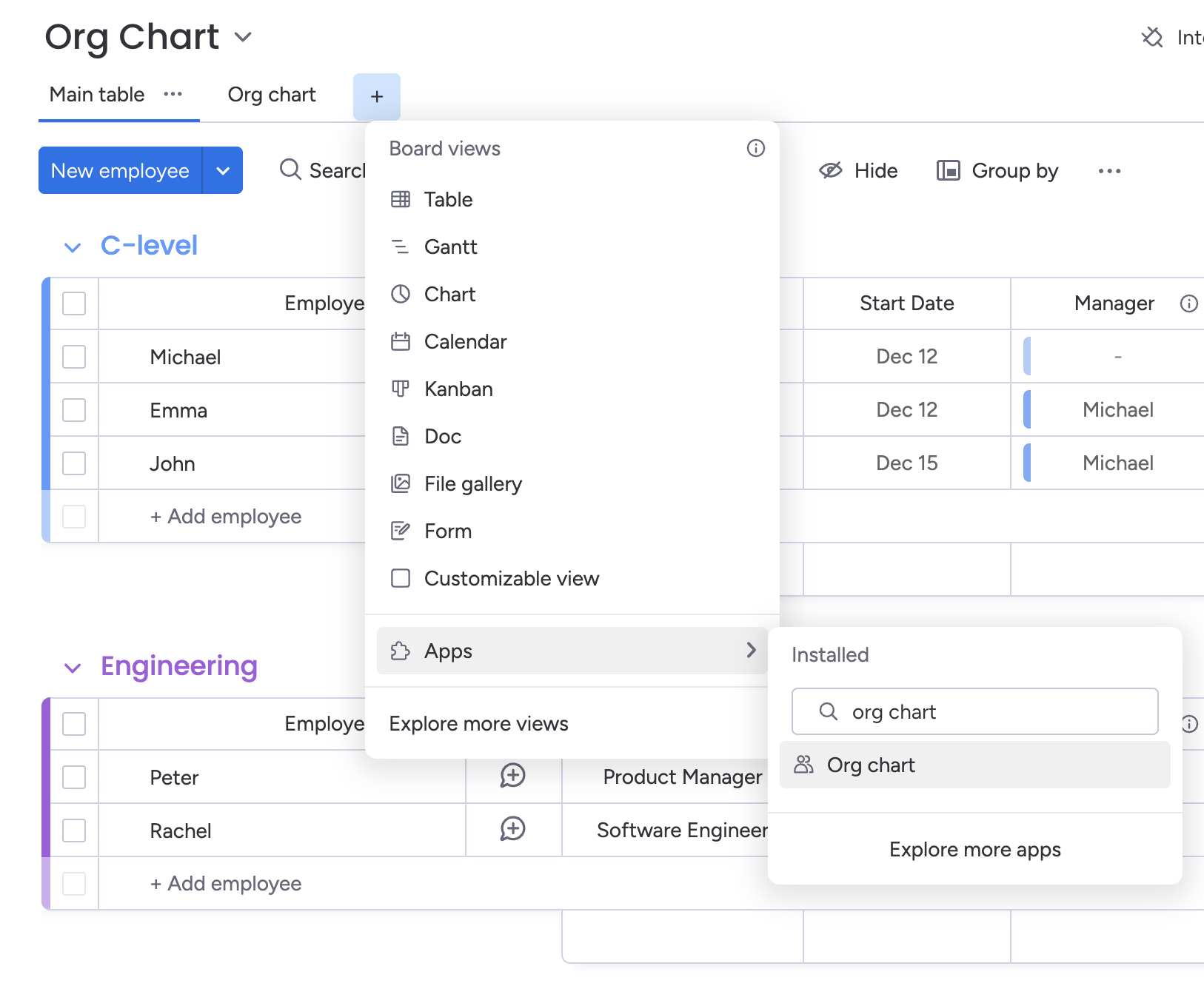This screenshot has height=983, width=1204.
Task: Collapse the C-level group
Action: click(73, 247)
